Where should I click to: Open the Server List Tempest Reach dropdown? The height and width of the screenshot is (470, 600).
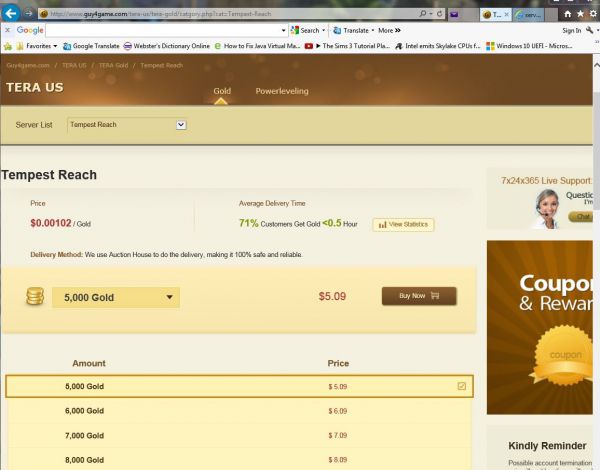click(x=127, y=125)
